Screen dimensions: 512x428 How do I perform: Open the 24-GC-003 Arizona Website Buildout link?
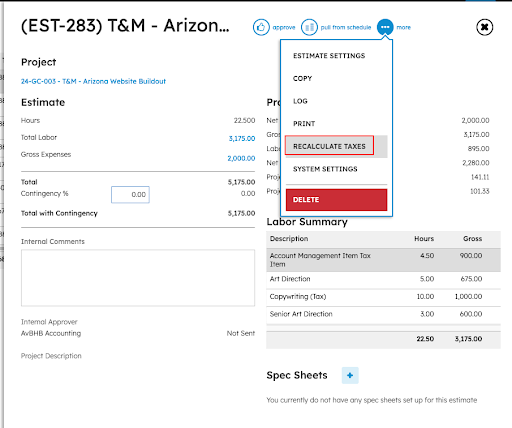tap(93, 81)
